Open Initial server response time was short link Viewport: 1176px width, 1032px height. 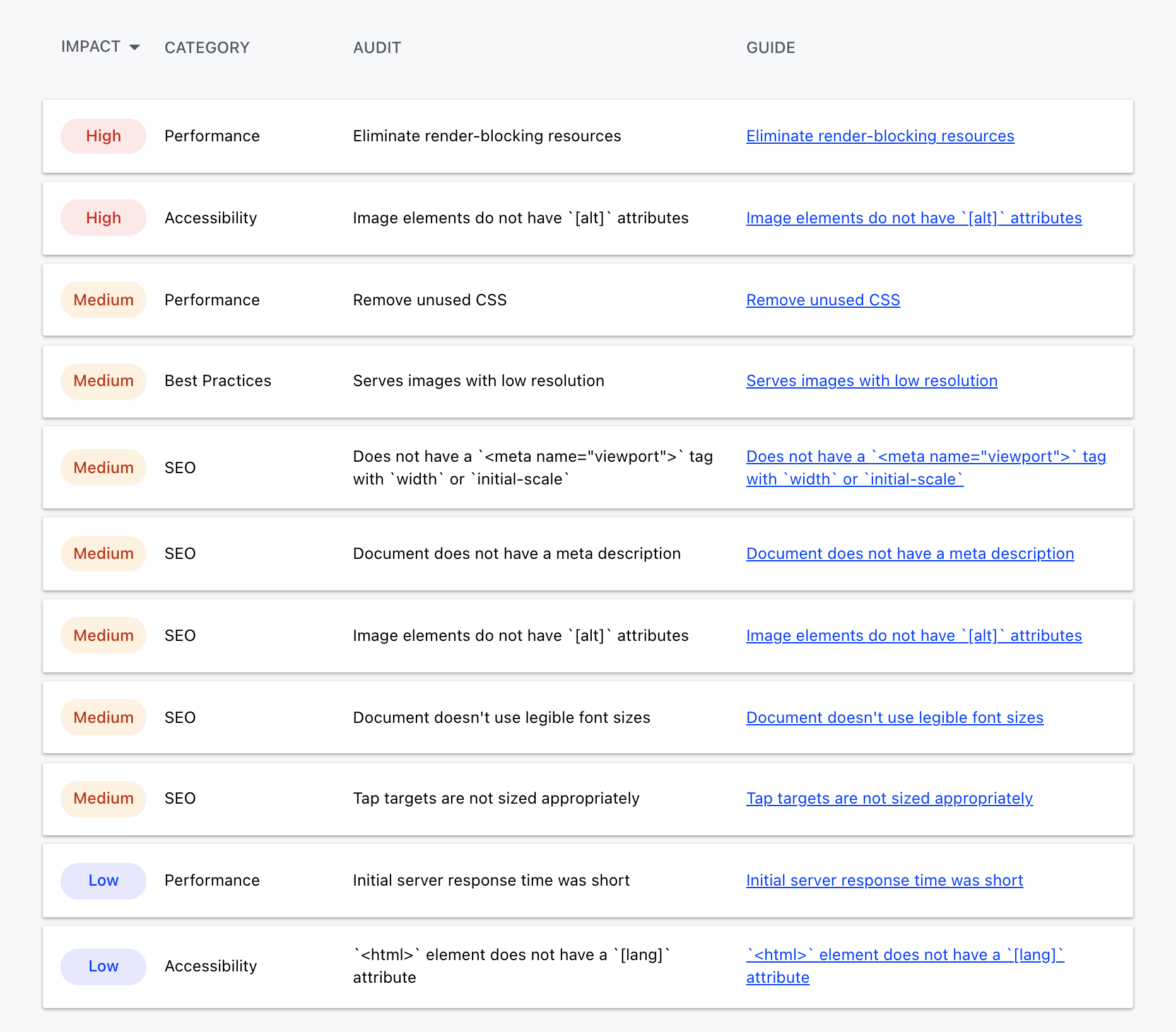pyautogui.click(x=885, y=880)
